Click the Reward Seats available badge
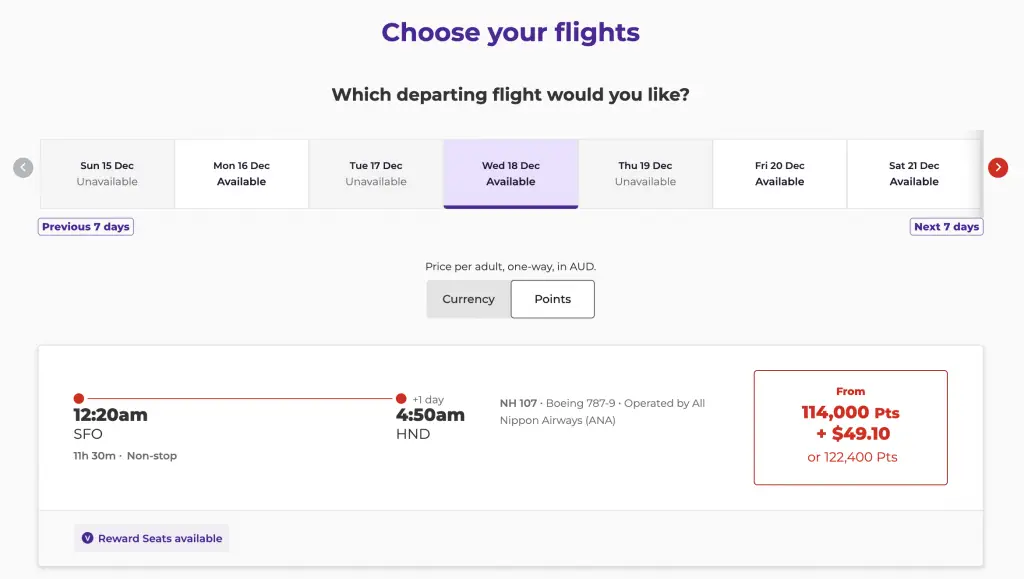 pos(152,538)
